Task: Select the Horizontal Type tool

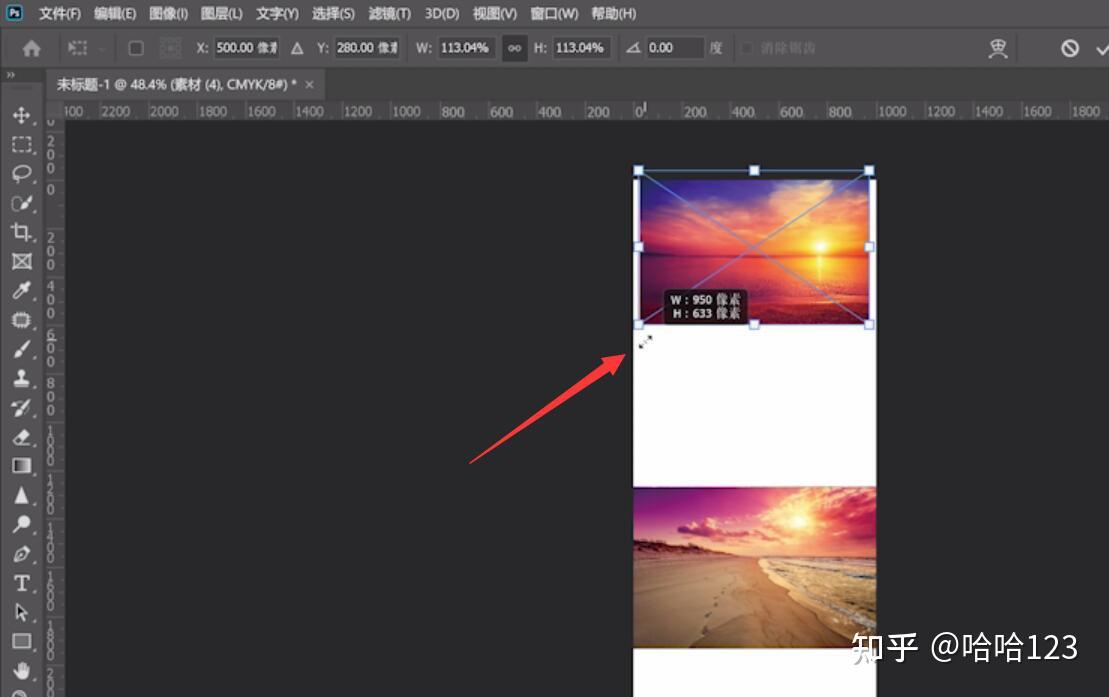Action: 22,582
